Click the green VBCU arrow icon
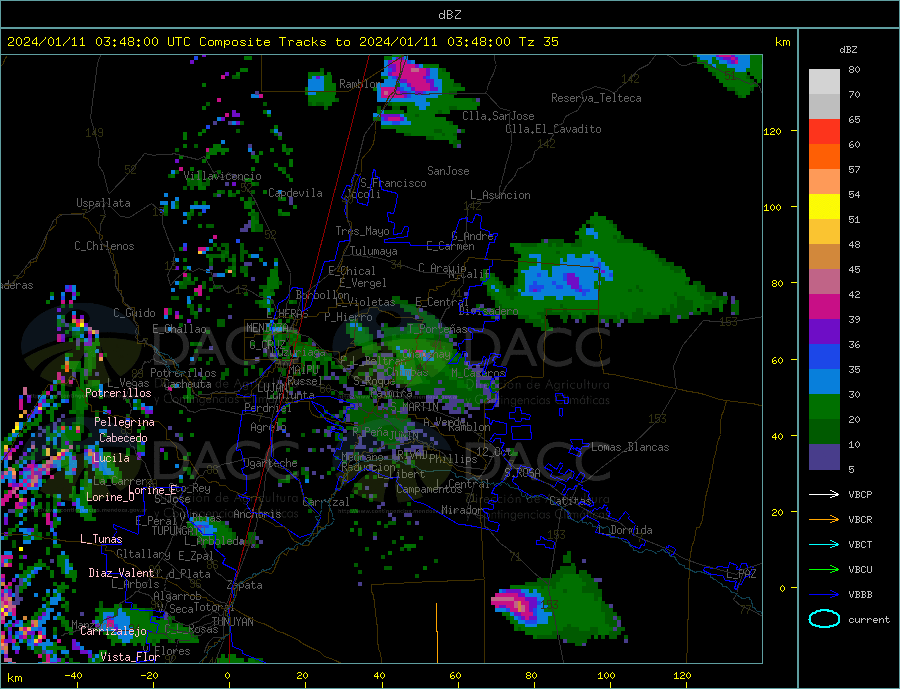The width and height of the screenshot is (900, 689). coord(824,570)
